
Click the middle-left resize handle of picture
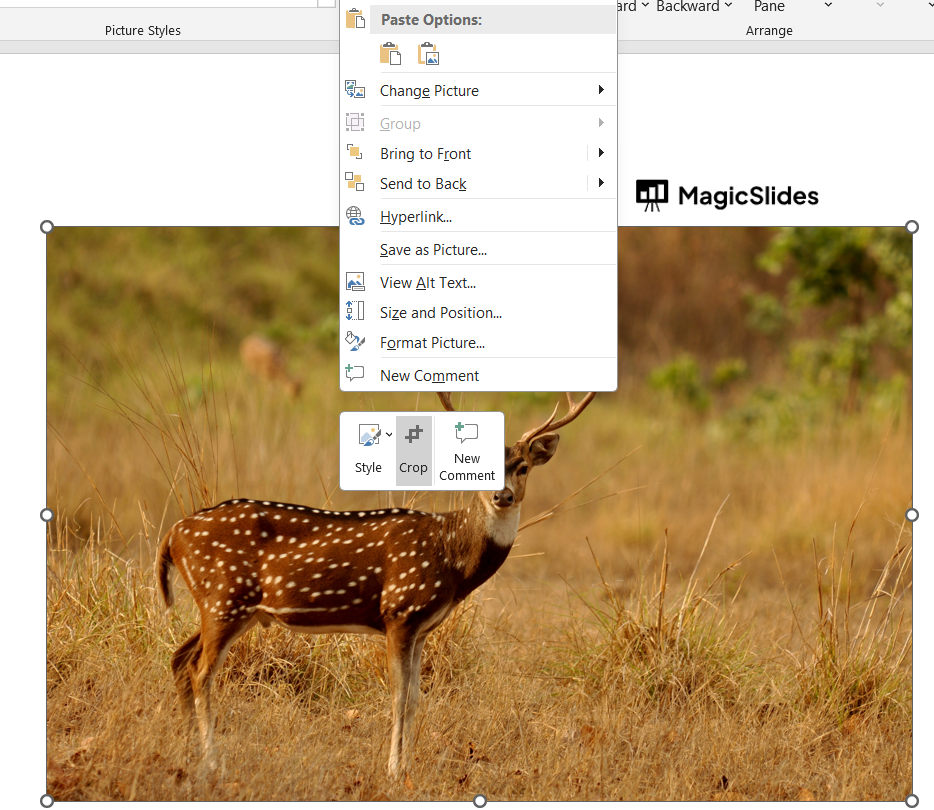click(x=46, y=515)
